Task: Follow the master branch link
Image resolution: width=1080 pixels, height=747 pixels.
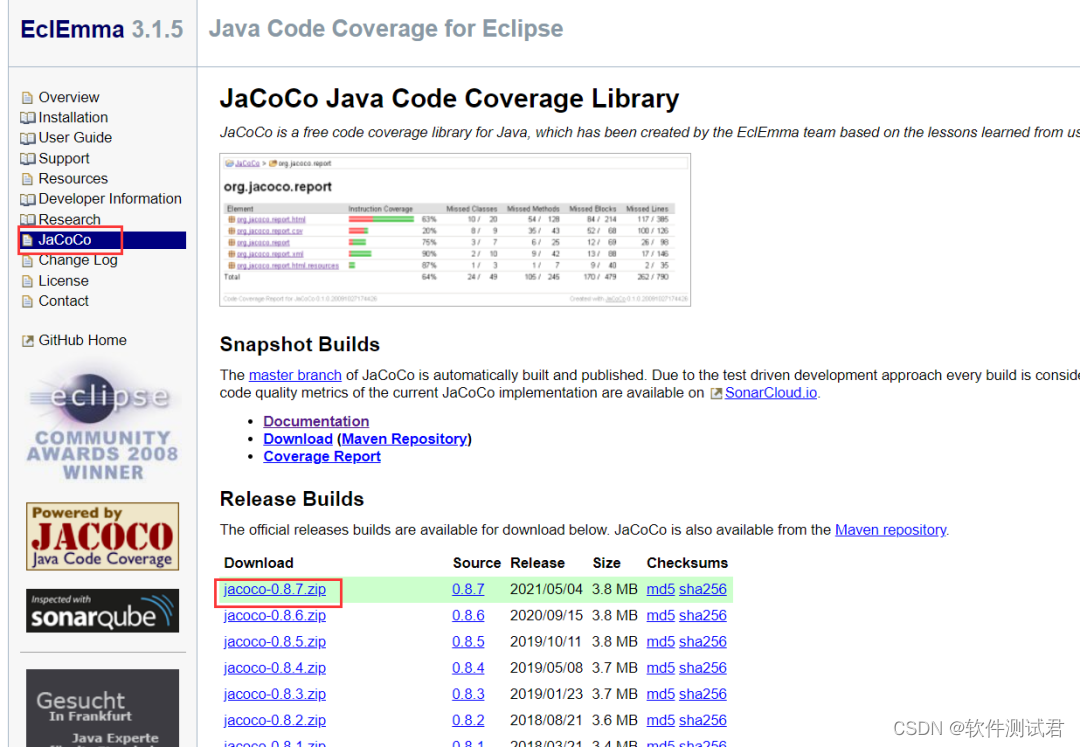Action: pos(295,375)
